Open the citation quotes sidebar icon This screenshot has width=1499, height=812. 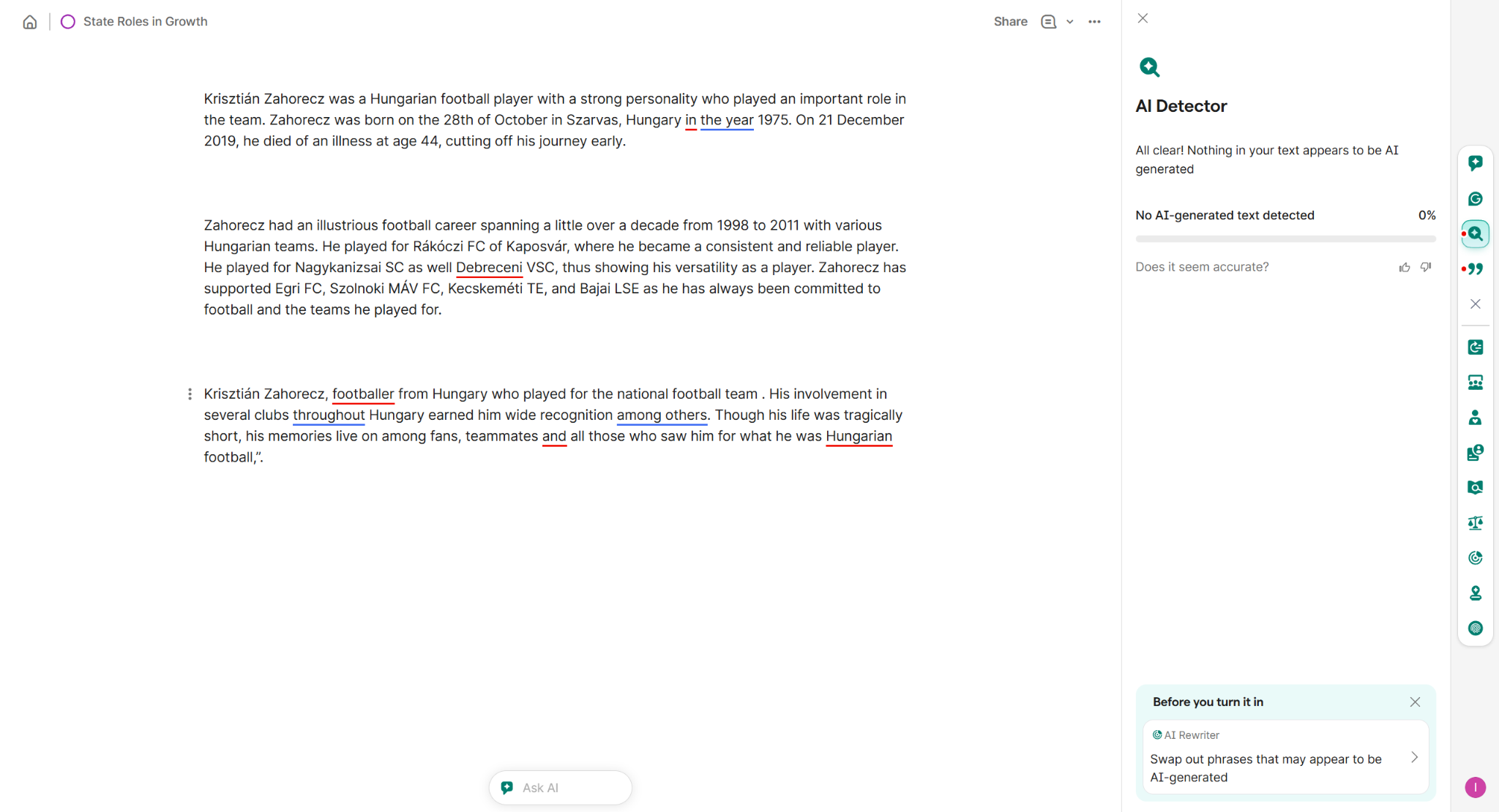coord(1475,269)
